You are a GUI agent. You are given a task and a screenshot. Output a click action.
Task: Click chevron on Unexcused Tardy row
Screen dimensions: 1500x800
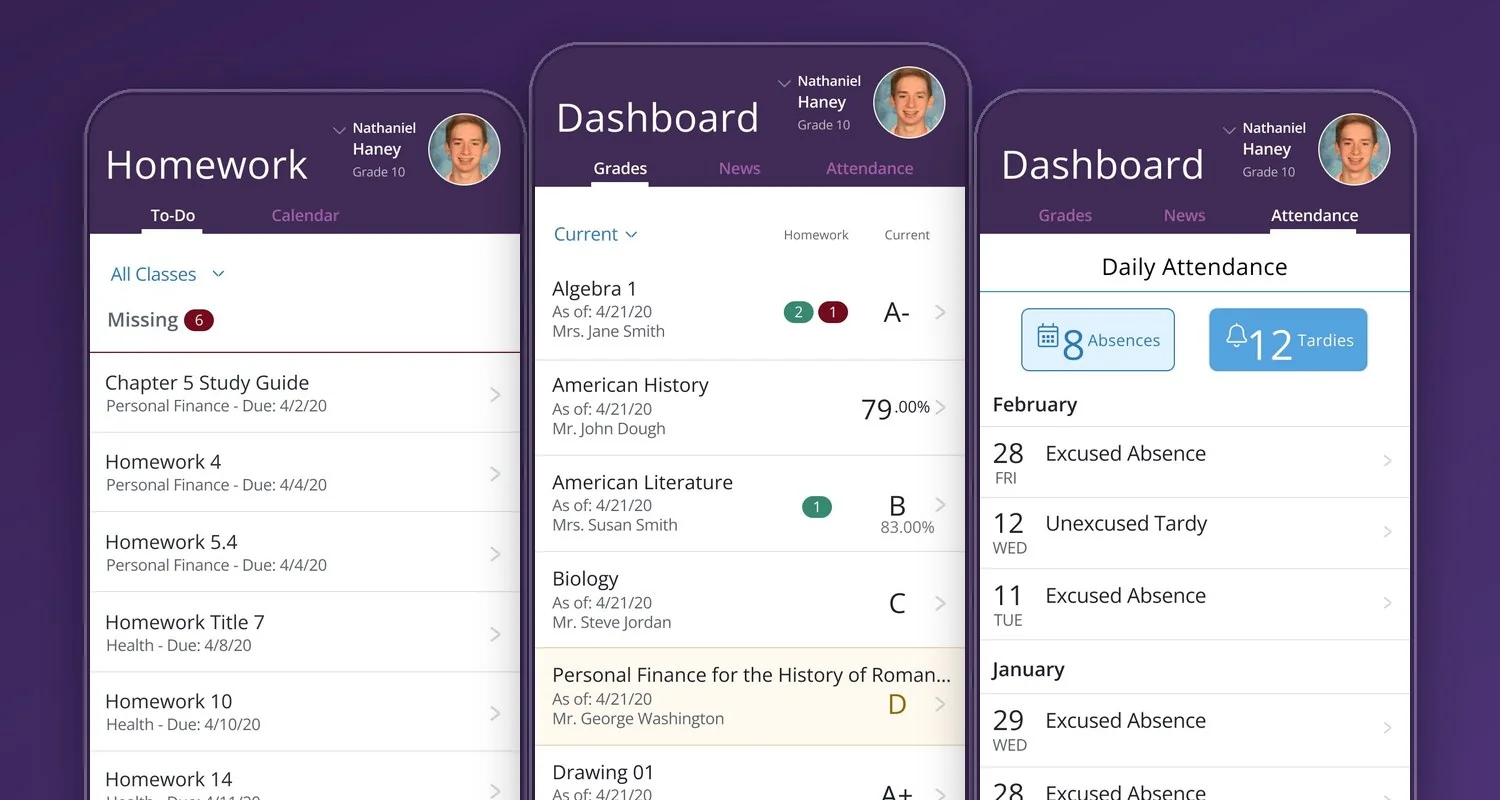point(1388,532)
